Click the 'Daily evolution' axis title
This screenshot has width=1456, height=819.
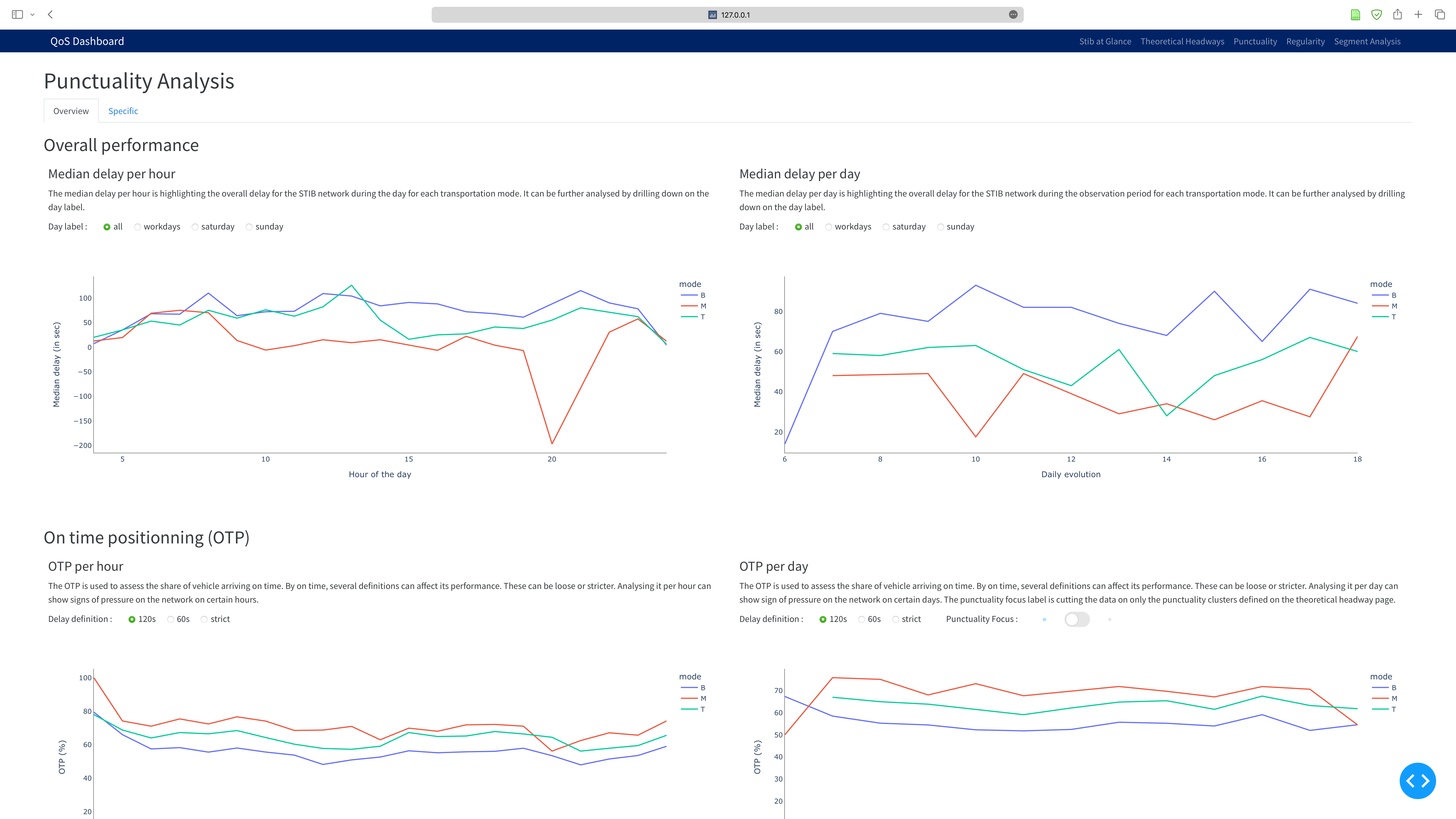(1071, 474)
